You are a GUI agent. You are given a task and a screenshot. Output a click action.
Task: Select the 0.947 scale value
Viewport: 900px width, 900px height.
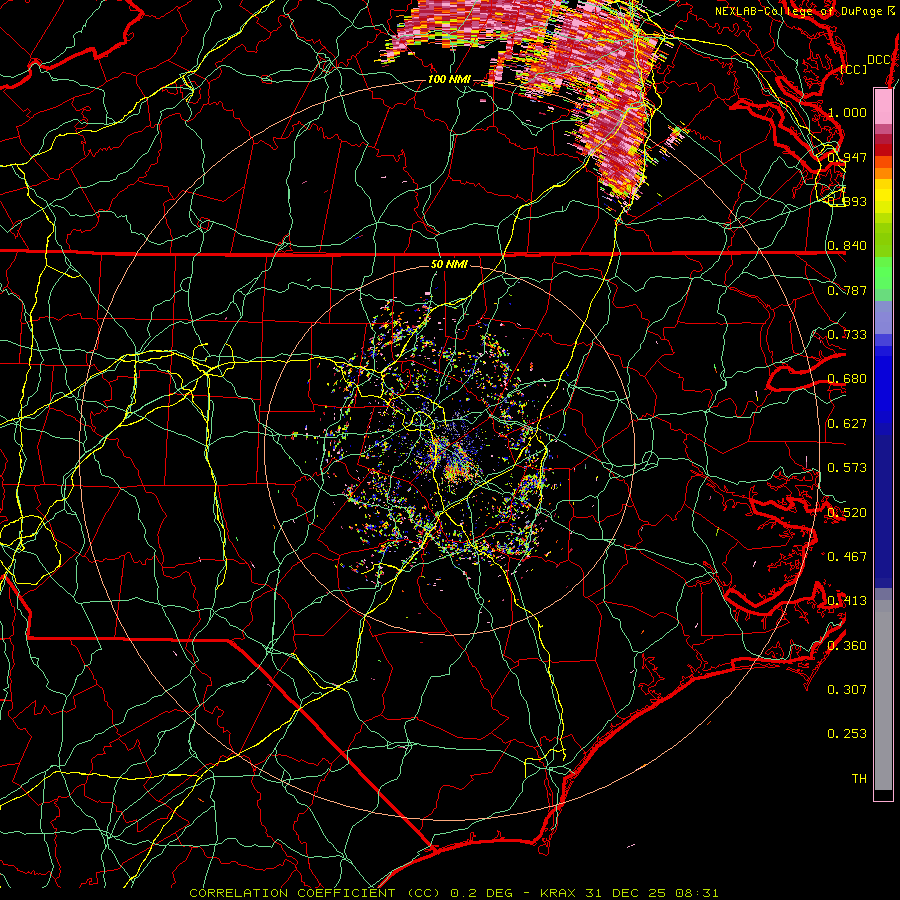coord(847,157)
